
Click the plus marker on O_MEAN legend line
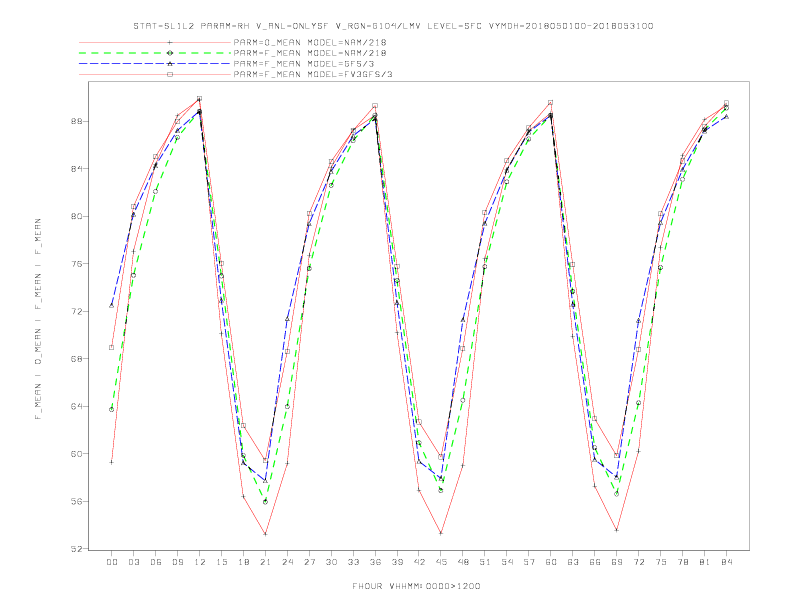170,42
